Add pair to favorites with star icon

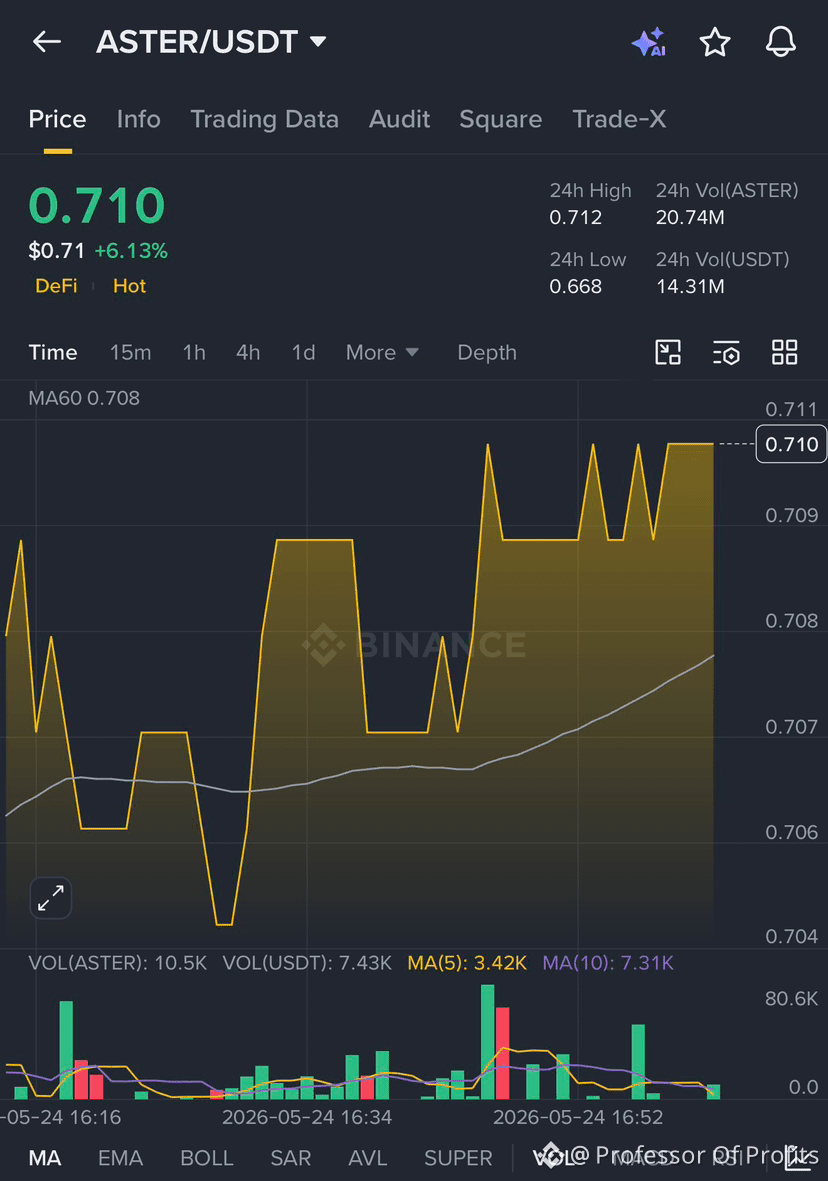point(714,42)
